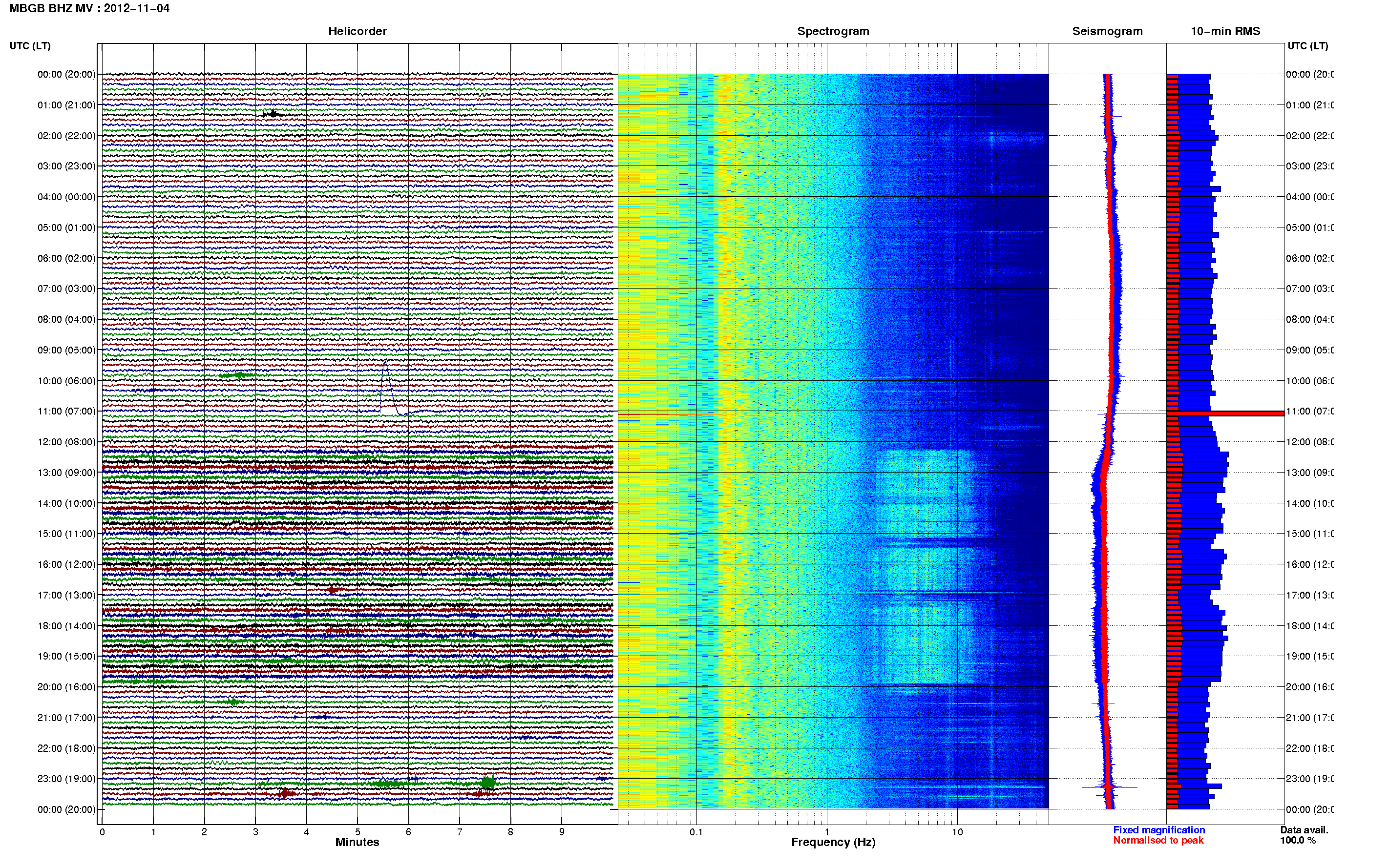Click the minute '5' tick on the helicorder axis
Viewport: 1389px width, 868px height.
[357, 832]
